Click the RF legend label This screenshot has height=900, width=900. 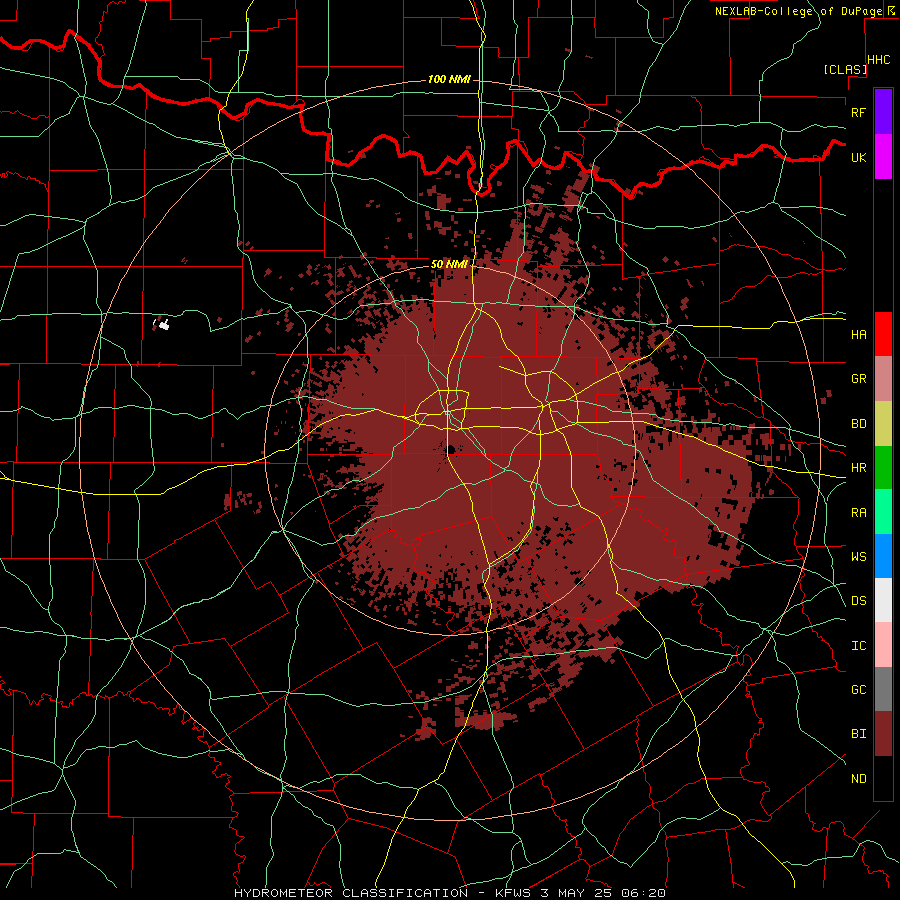pyautogui.click(x=858, y=112)
